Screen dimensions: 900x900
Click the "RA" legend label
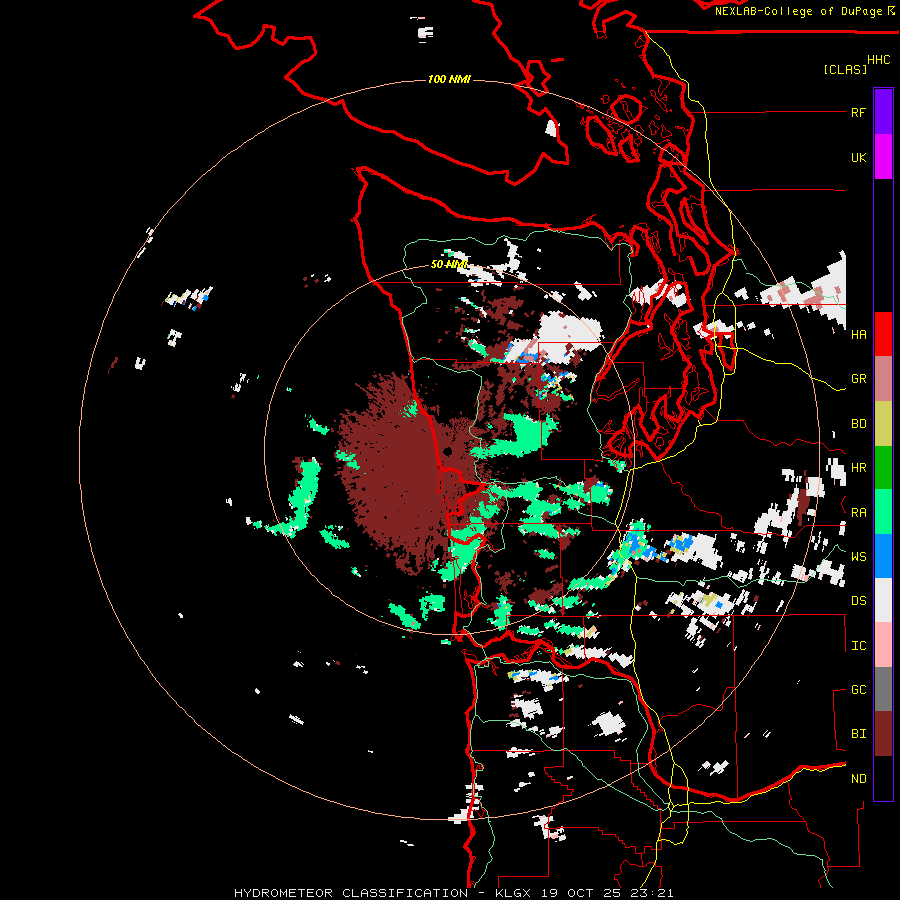pos(858,513)
